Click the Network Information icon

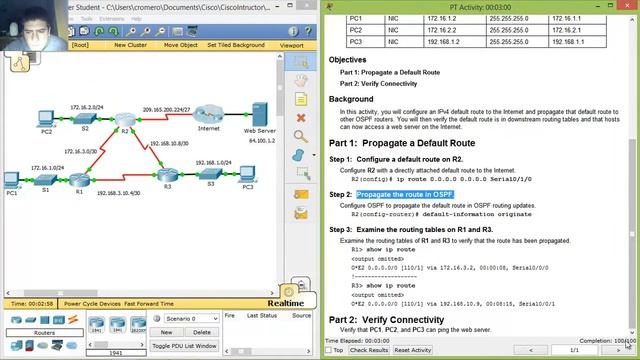pos(293,31)
